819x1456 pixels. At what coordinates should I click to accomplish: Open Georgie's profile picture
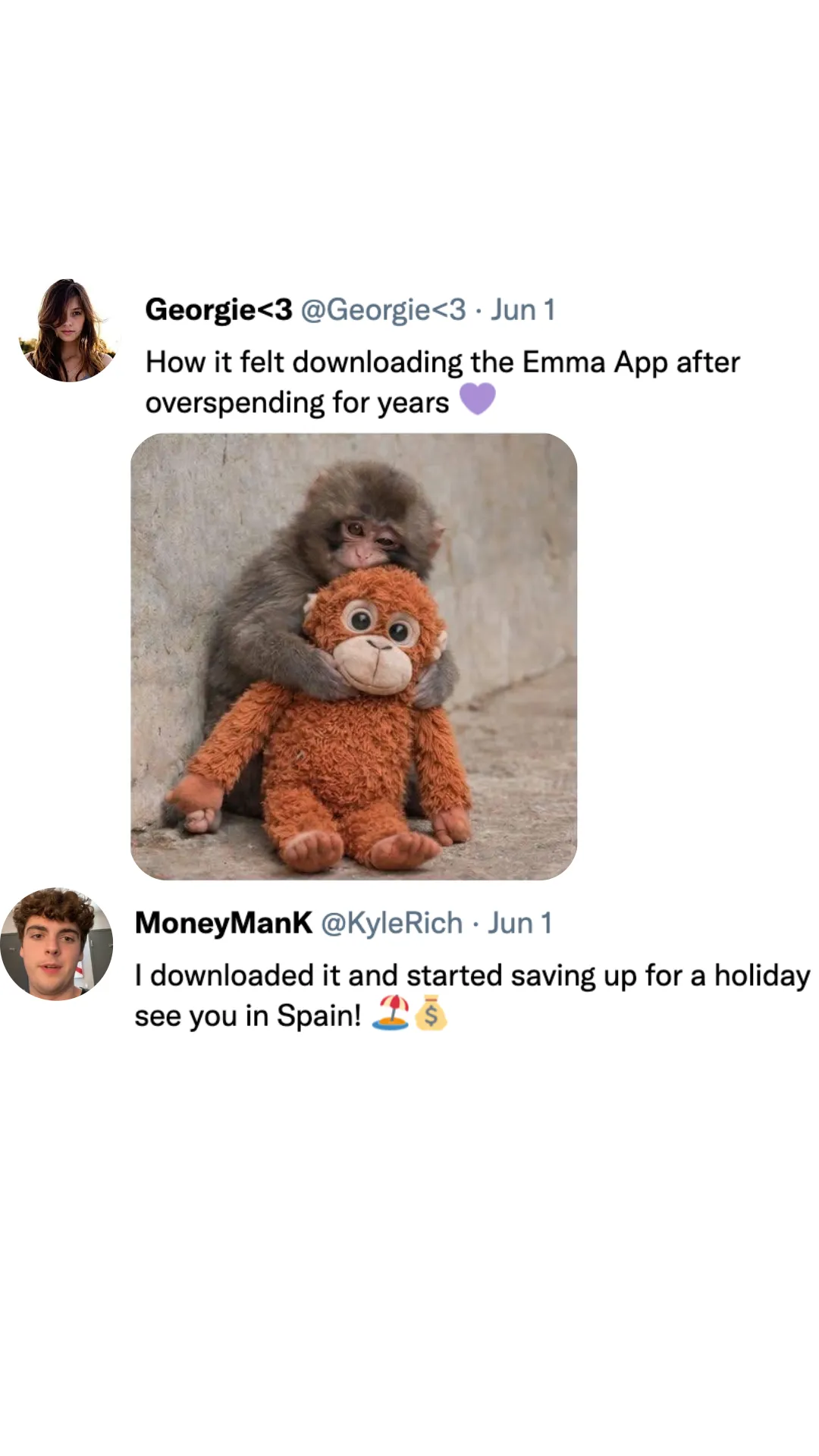pos(68,331)
